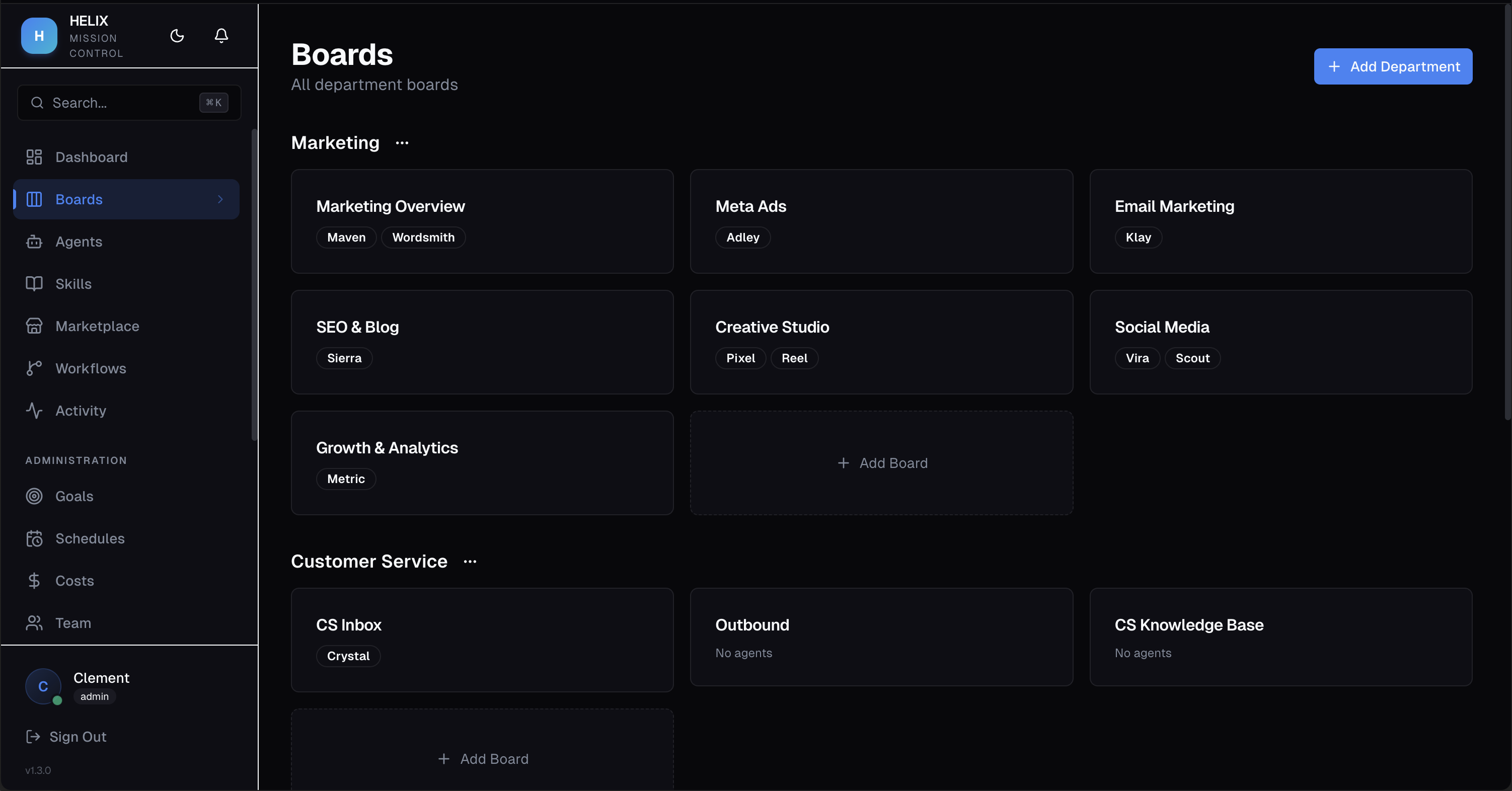Viewport: 1512px width, 791px height.
Task: Open the Customer Service options menu
Action: [x=470, y=562]
